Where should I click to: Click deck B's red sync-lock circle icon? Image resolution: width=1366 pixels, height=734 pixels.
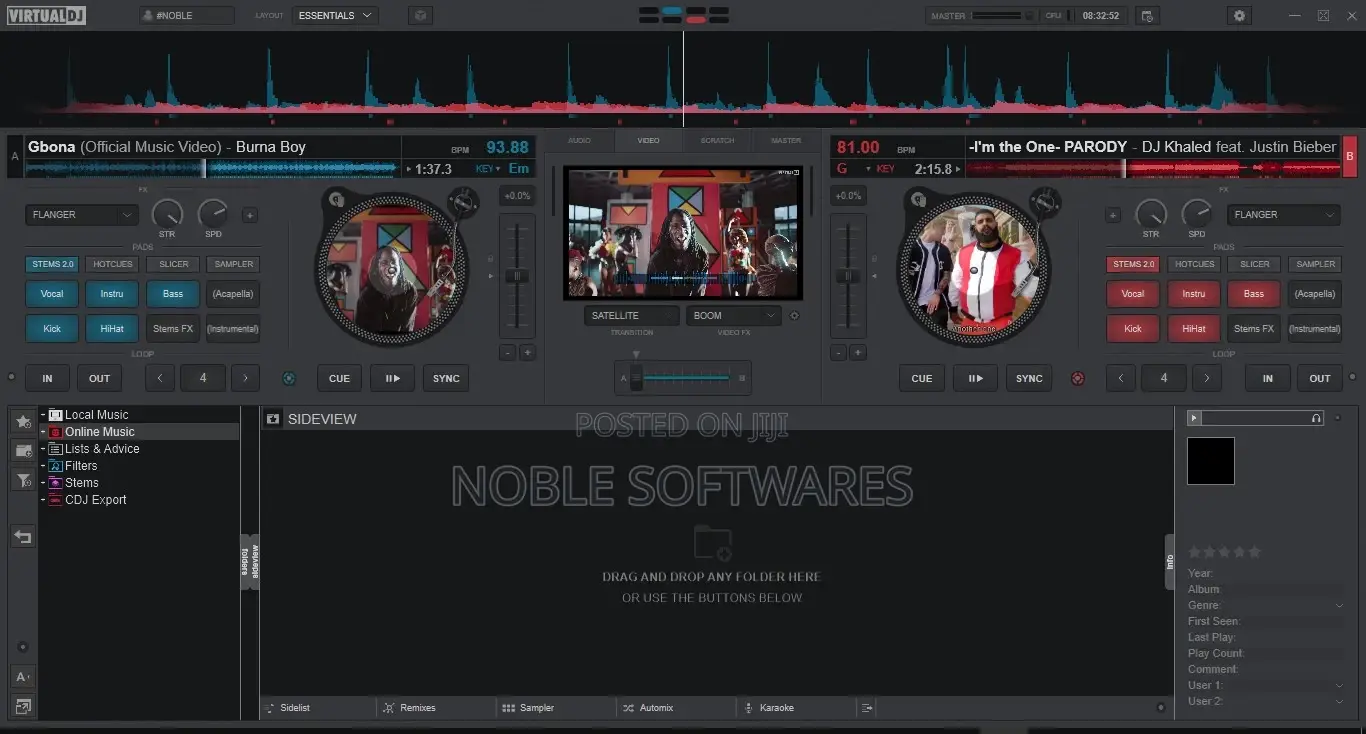[1077, 378]
